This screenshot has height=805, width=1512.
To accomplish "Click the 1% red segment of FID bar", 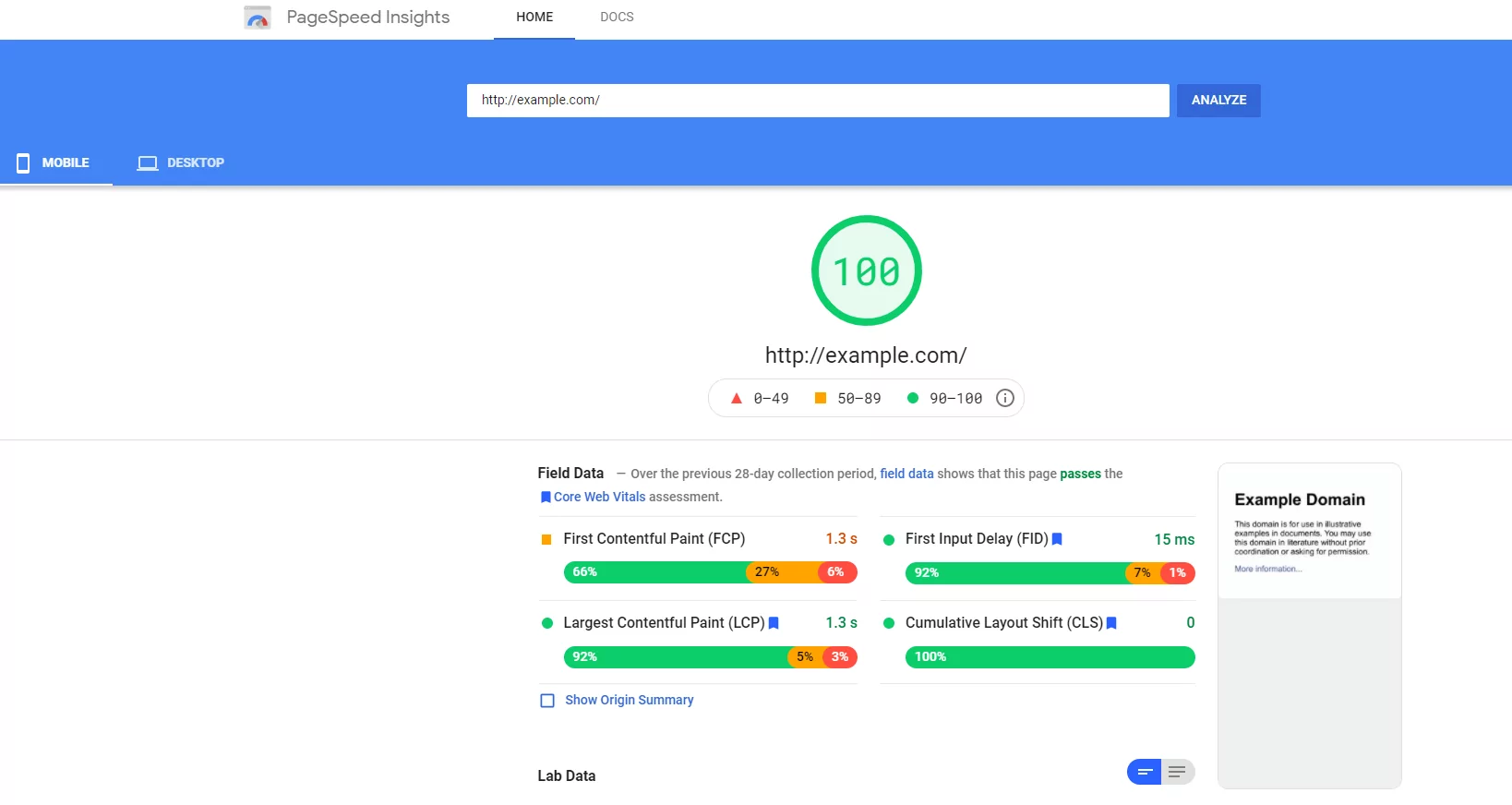I will (1179, 573).
